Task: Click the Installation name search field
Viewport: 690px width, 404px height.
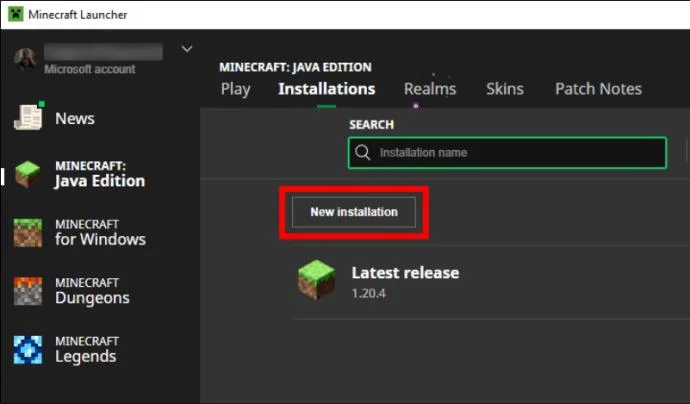Action: pyautogui.click(x=507, y=153)
